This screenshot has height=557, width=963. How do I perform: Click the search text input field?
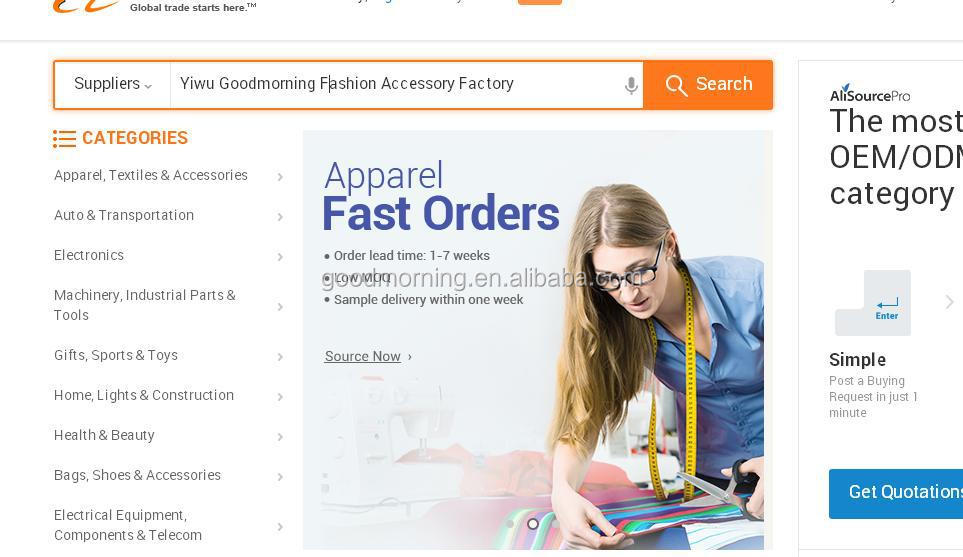[x=396, y=84]
